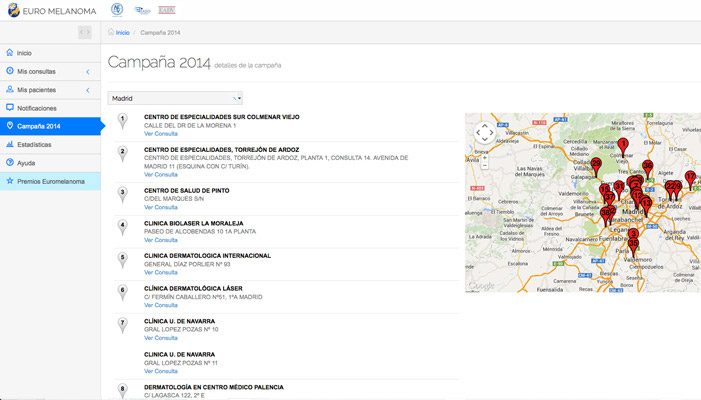Click list marker number 4
Screen dimensions: 701x400
pyautogui.click(x=122, y=227)
